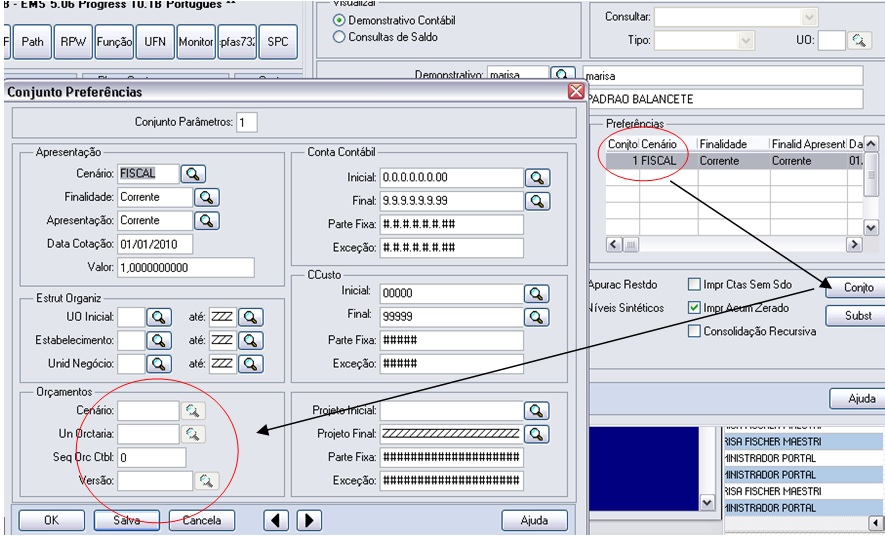Image resolution: width=885 pixels, height=537 pixels.
Task: Open lookup for Apresentação Cenário field
Action: 193,174
